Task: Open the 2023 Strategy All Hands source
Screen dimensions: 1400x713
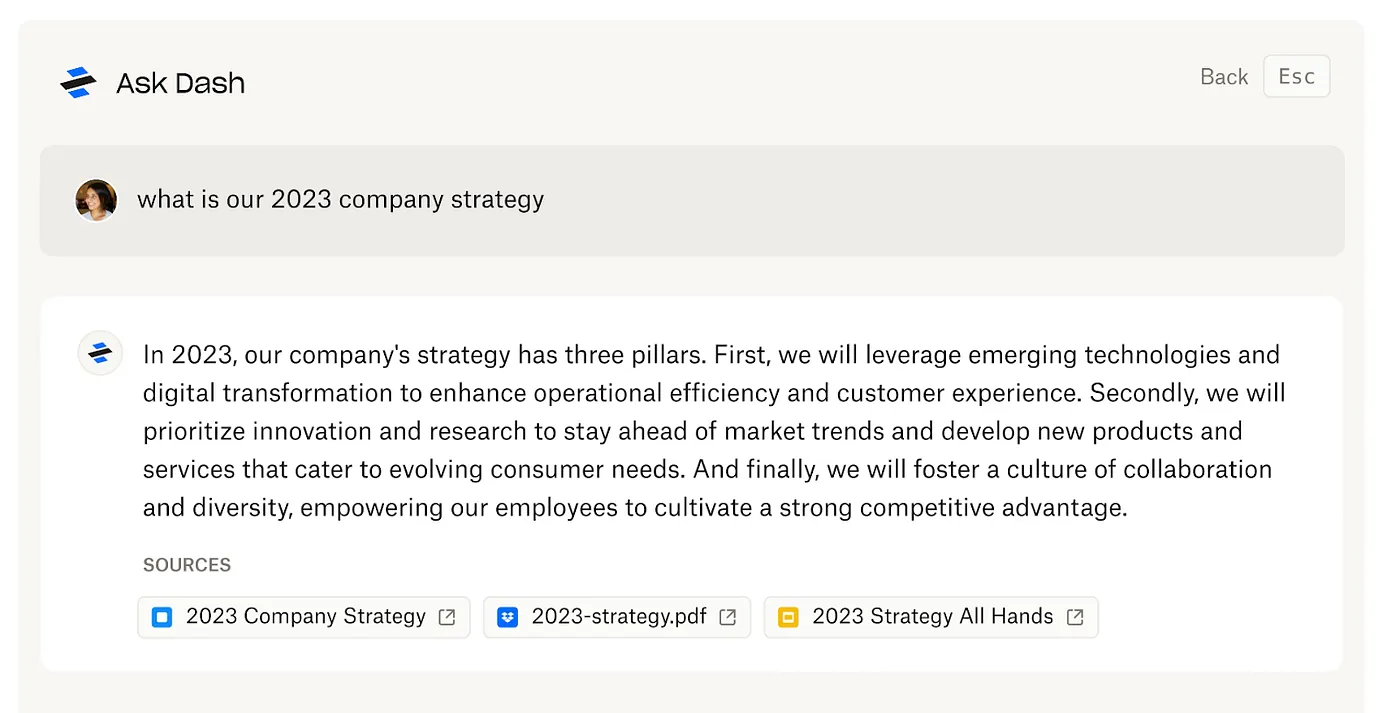Action: tap(932, 617)
